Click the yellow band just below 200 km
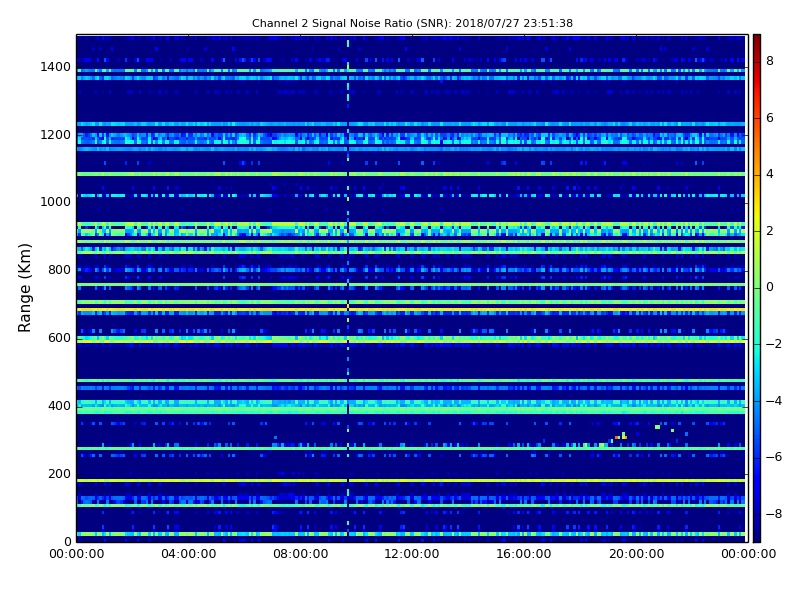This screenshot has height=600, width=800. point(411,481)
